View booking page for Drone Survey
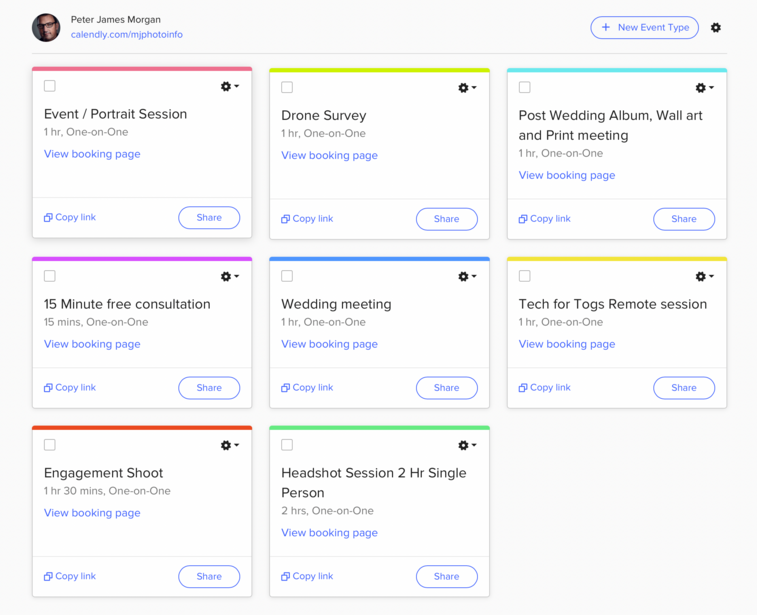The width and height of the screenshot is (757, 615). pyautogui.click(x=329, y=155)
